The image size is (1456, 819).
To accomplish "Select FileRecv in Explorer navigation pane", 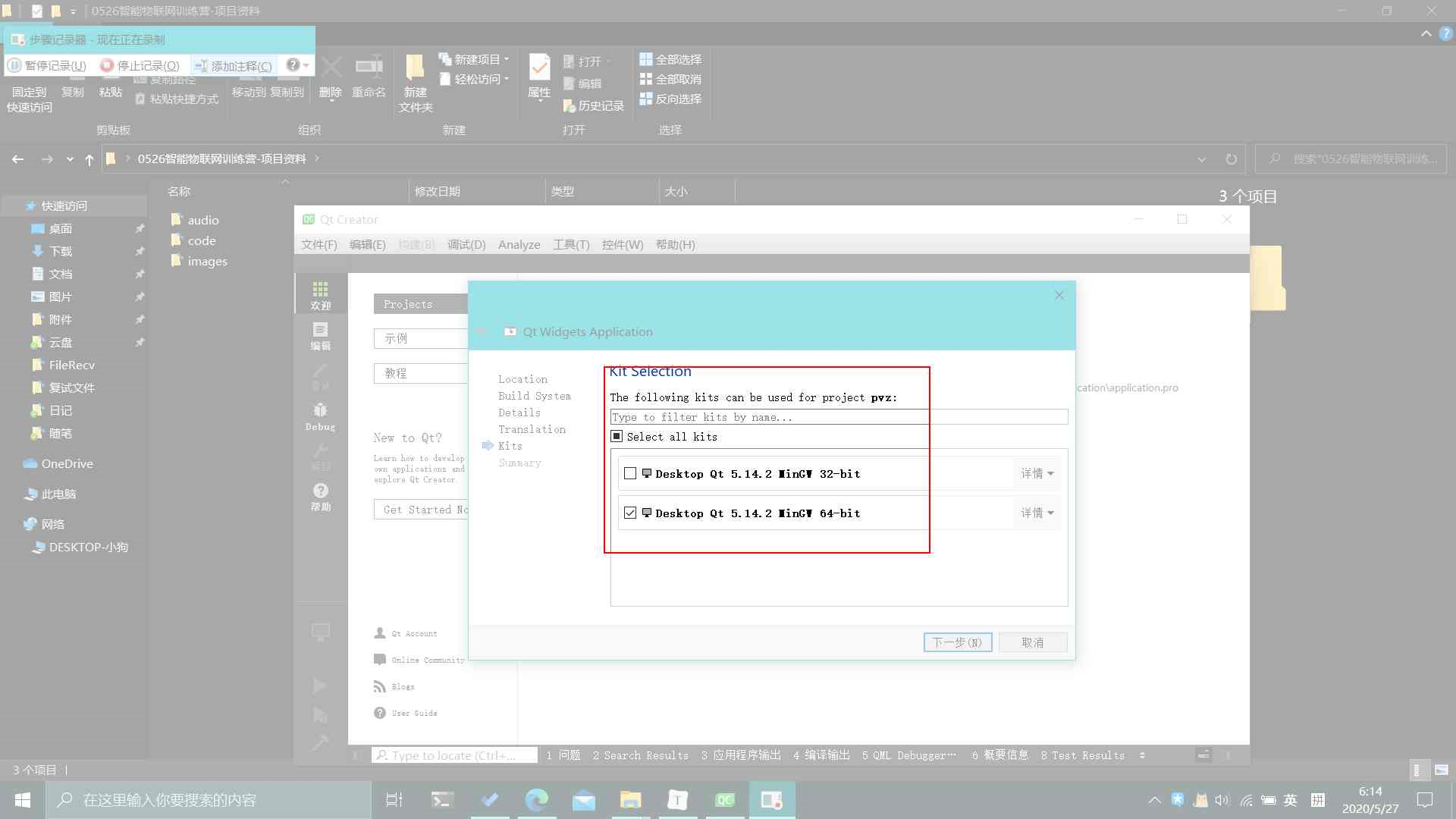I will pyautogui.click(x=64, y=365).
